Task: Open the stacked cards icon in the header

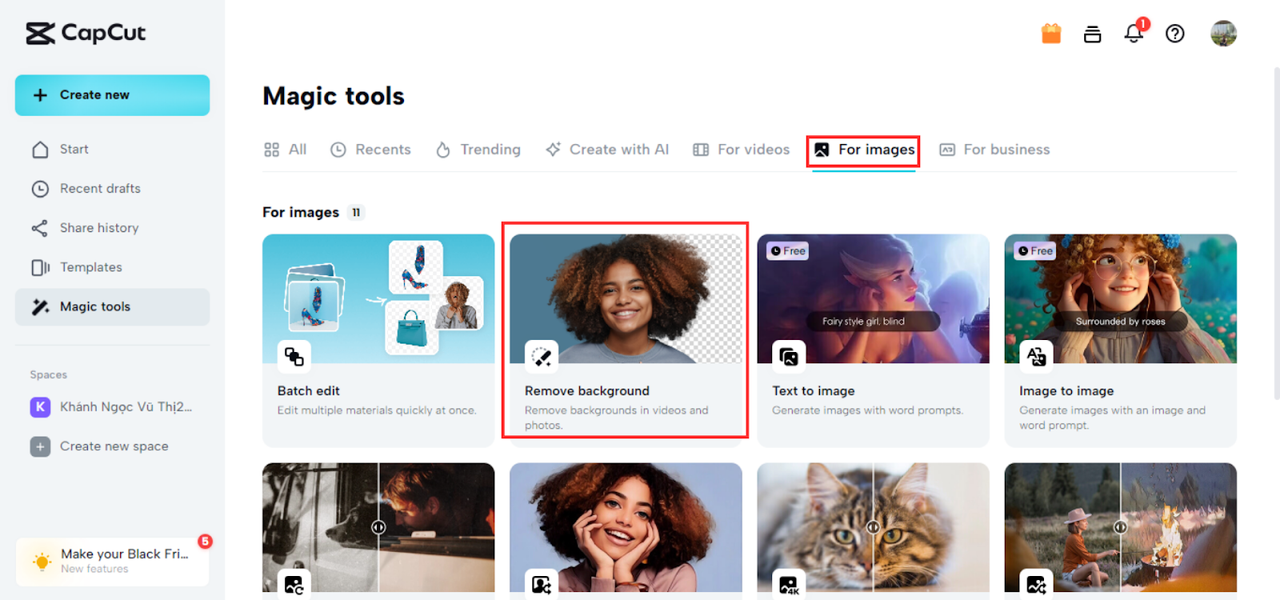Action: (1092, 34)
